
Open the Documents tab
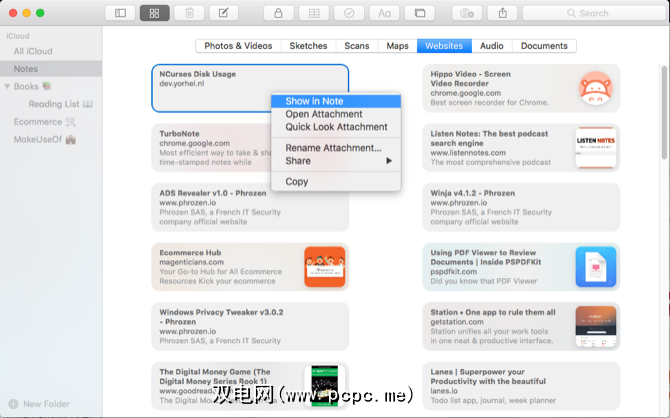coord(544,46)
